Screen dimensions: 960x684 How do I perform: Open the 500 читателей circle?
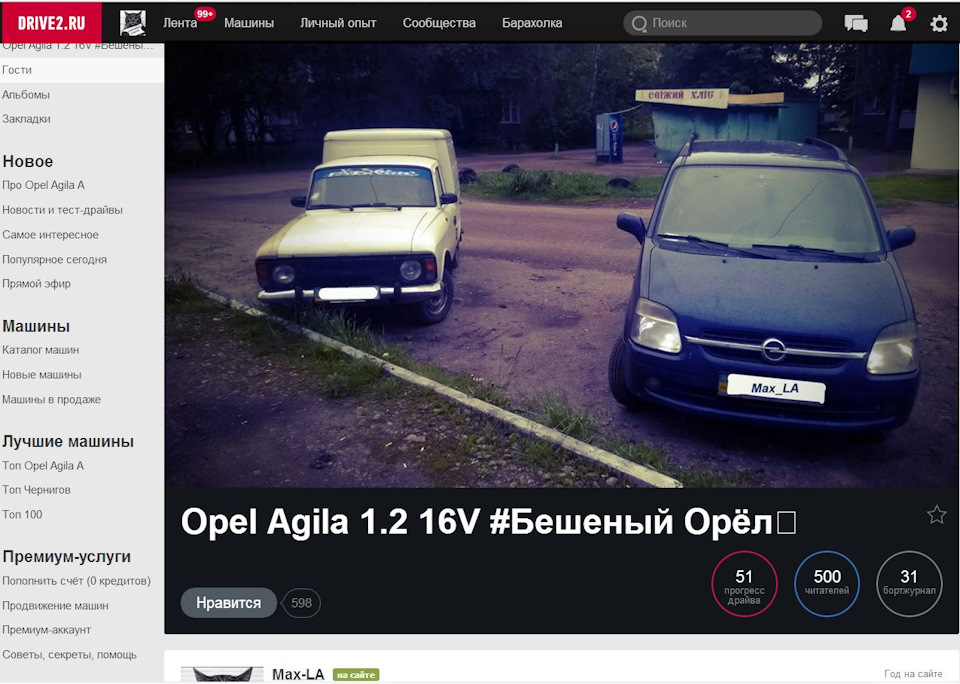coord(827,584)
